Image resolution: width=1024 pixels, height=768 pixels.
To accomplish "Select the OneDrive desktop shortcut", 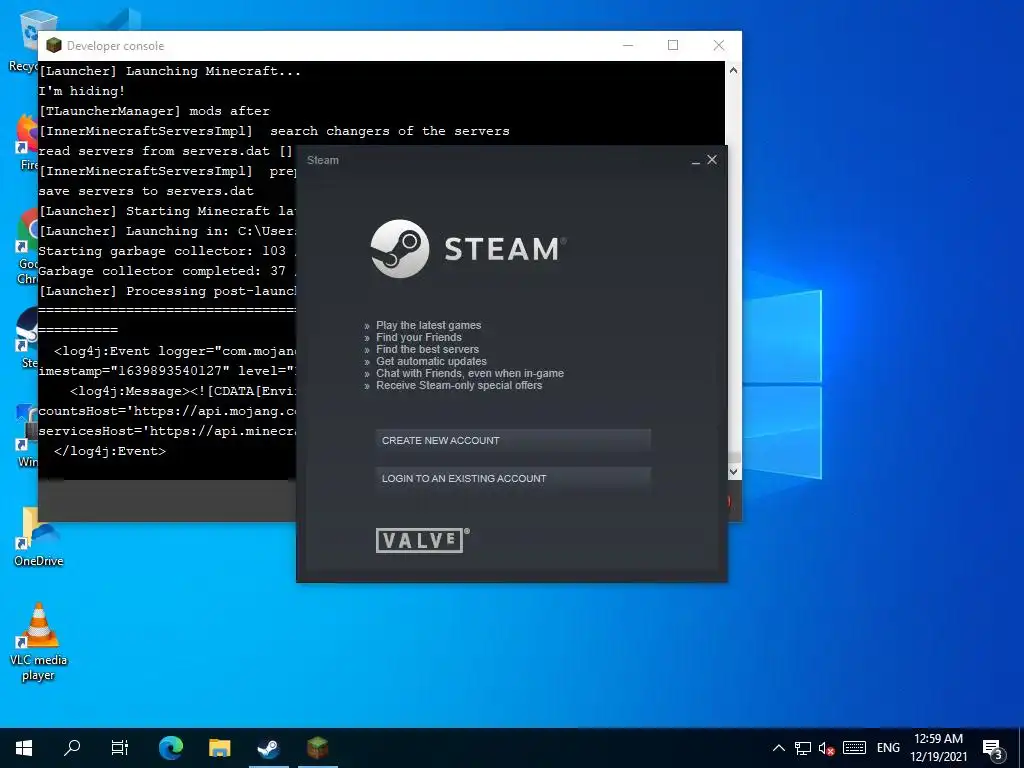I will (39, 537).
